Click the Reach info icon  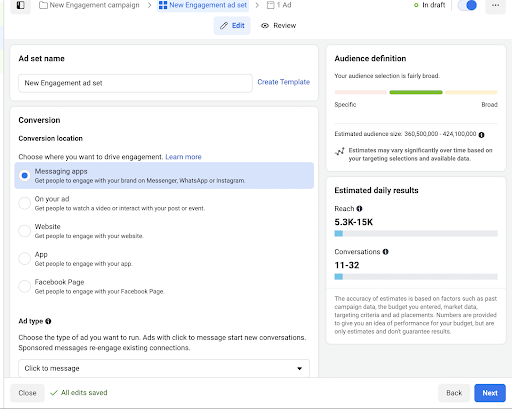(359, 209)
